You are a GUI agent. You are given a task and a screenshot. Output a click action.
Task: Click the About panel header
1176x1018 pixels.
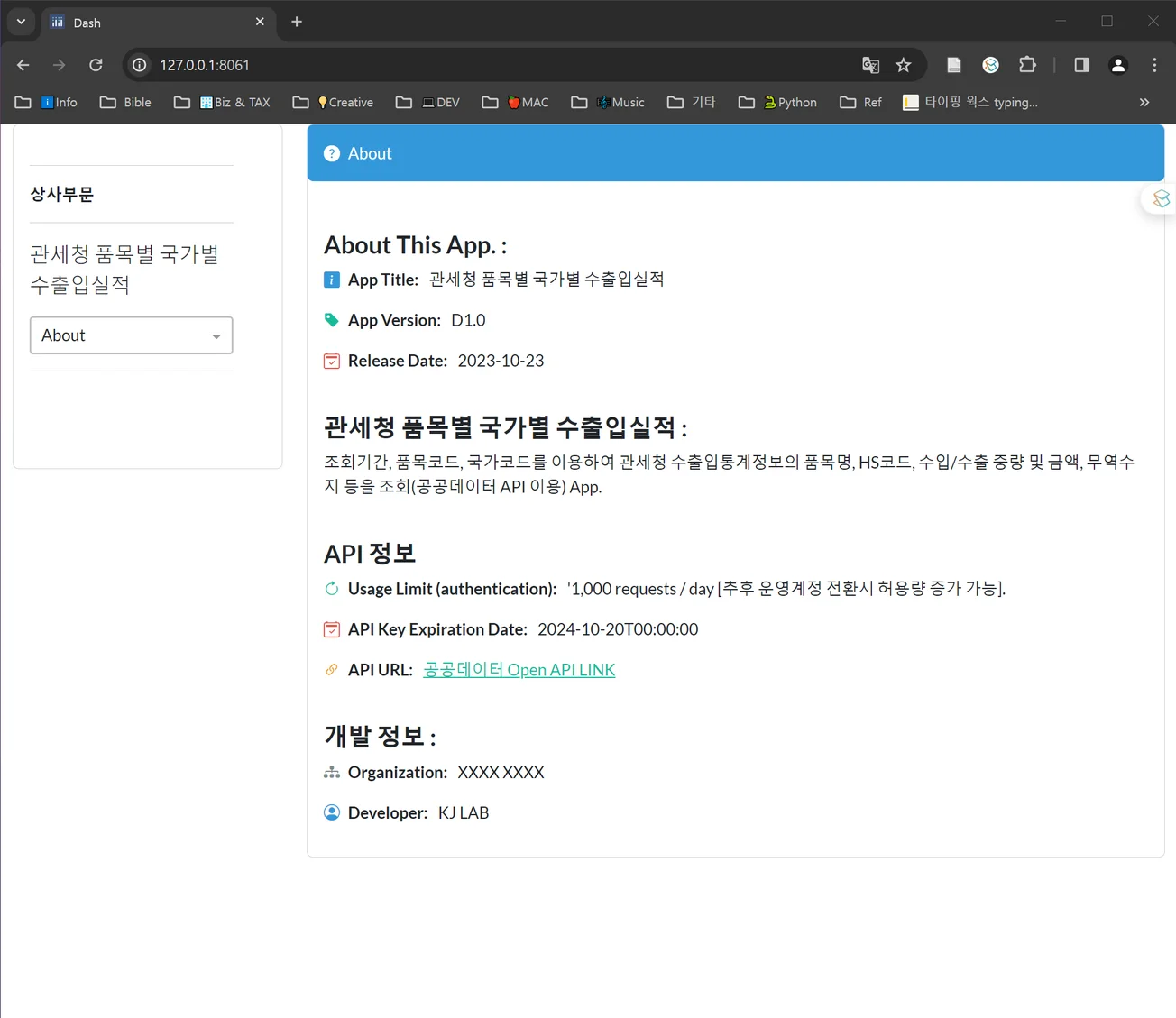tap(736, 153)
